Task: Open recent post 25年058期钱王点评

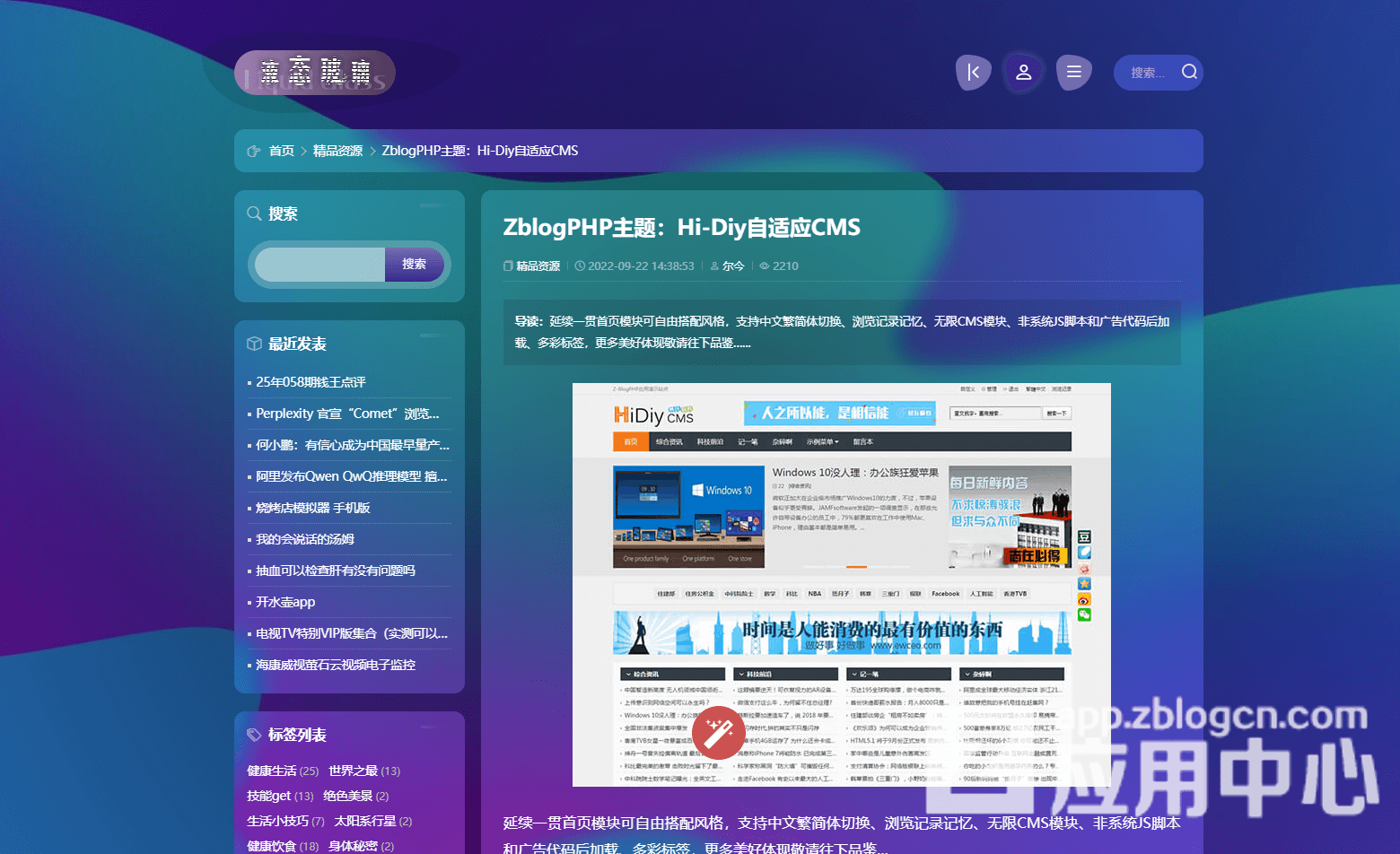Action: (311, 382)
